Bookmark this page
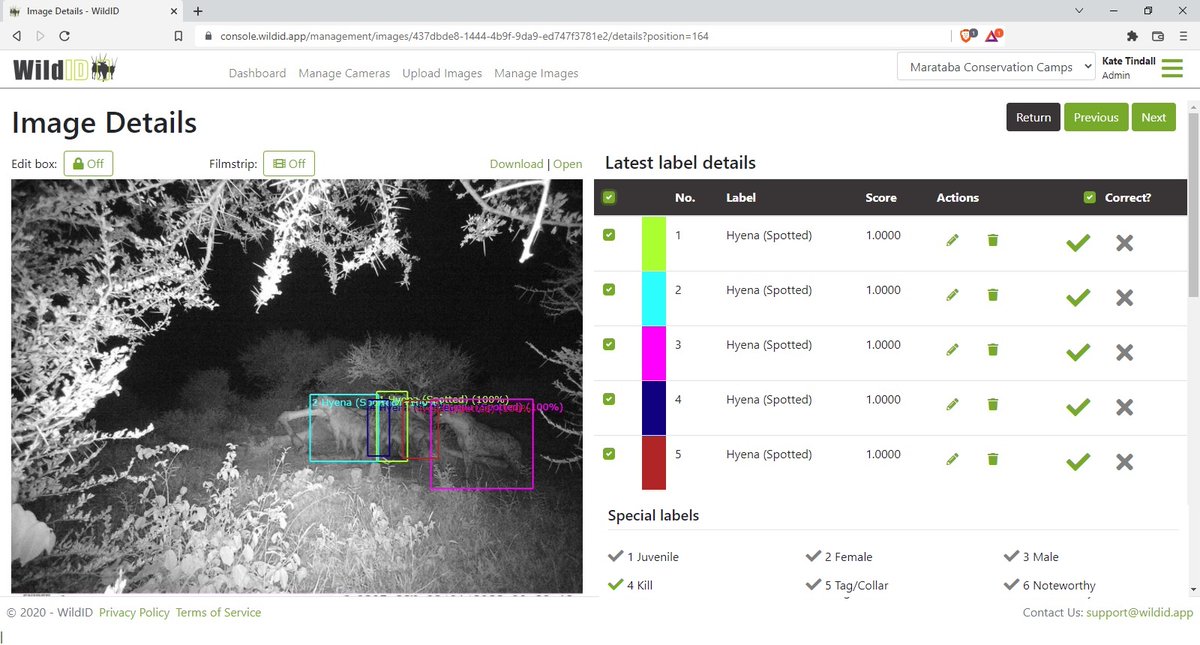This screenshot has height=645, width=1200. click(178, 35)
